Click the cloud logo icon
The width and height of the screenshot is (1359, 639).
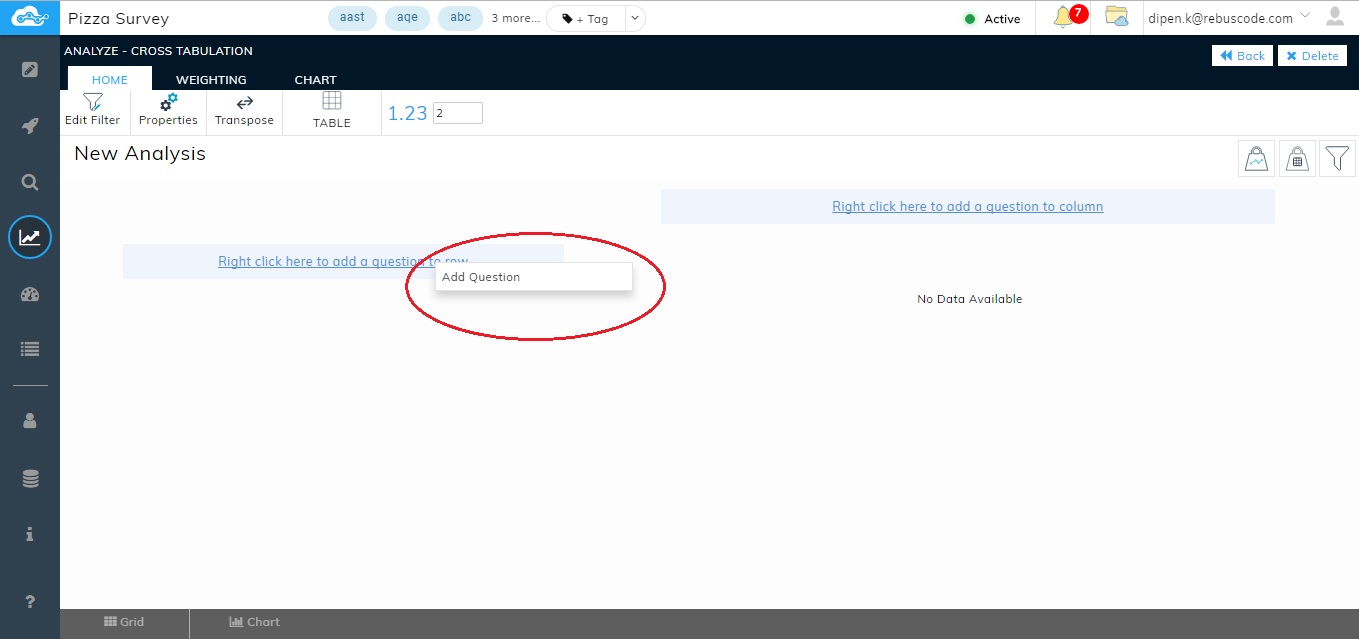point(30,17)
